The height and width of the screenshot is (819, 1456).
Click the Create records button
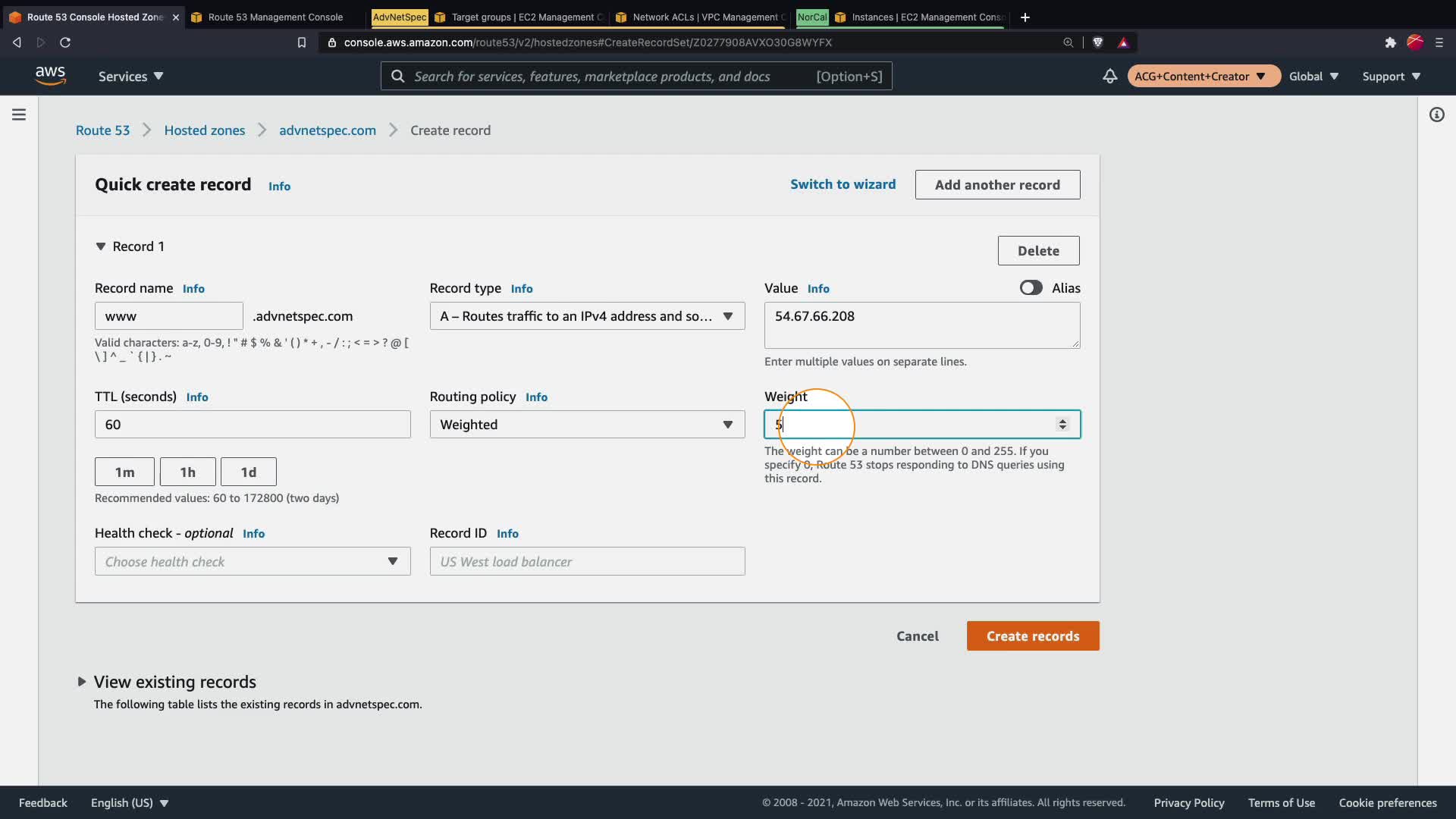coord(1032,636)
